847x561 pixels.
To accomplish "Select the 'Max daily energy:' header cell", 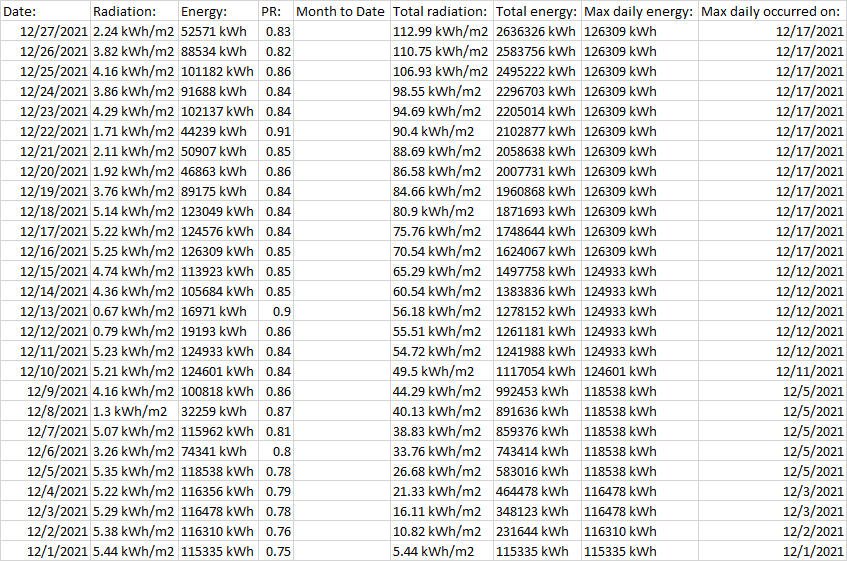I will click(640, 11).
